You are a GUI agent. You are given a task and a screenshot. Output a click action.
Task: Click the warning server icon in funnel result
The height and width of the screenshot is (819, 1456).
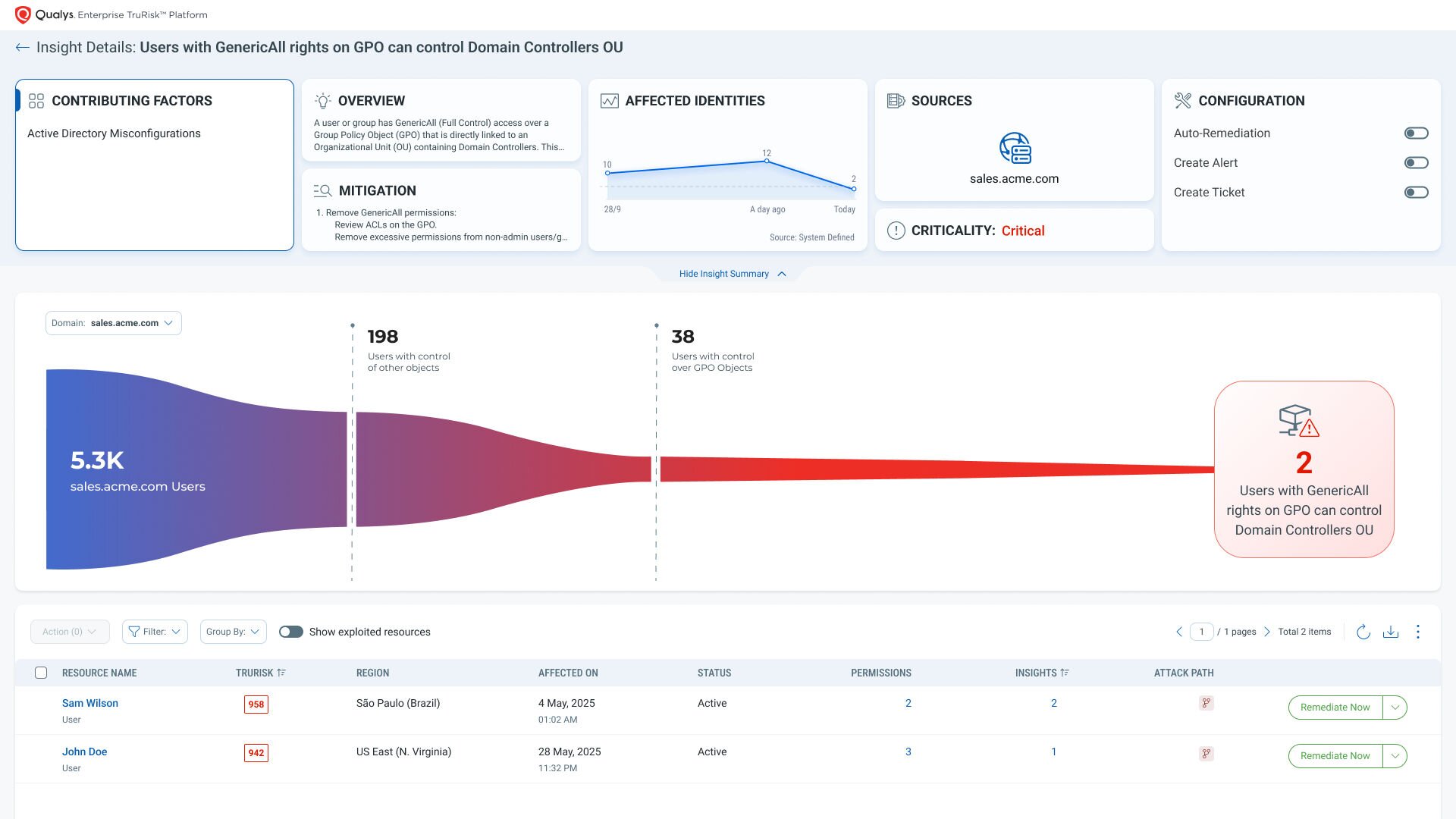(x=1299, y=421)
